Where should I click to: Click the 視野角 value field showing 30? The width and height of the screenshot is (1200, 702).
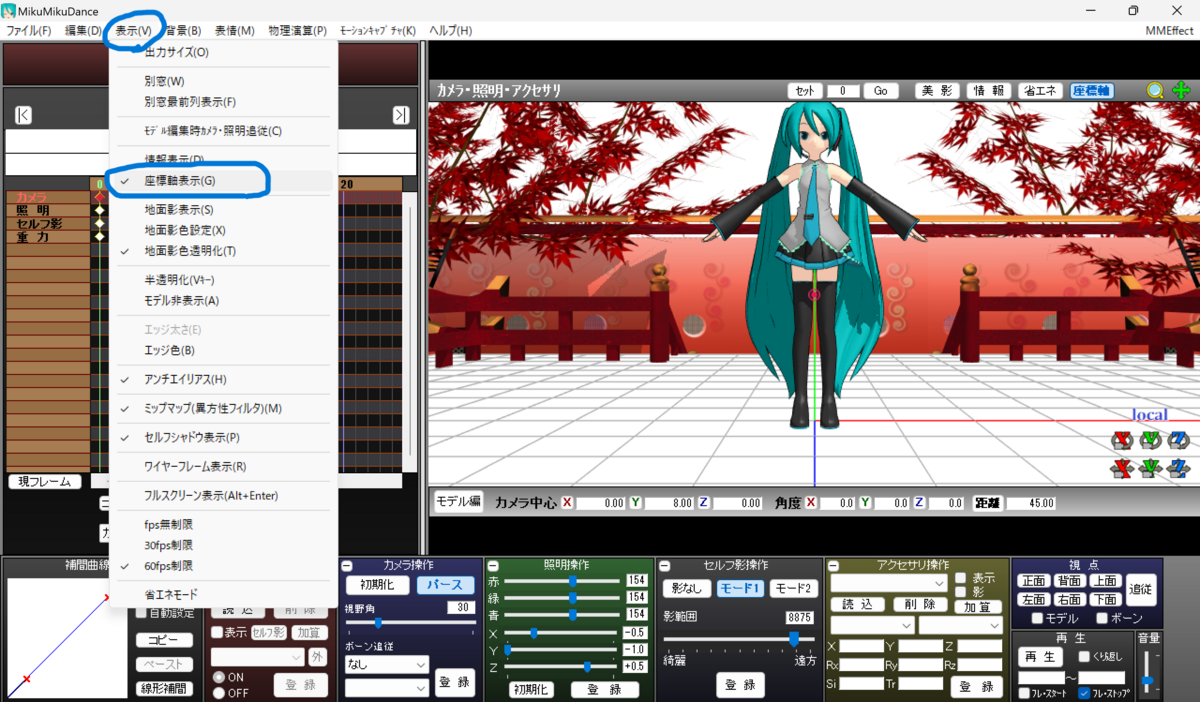pyautogui.click(x=460, y=607)
